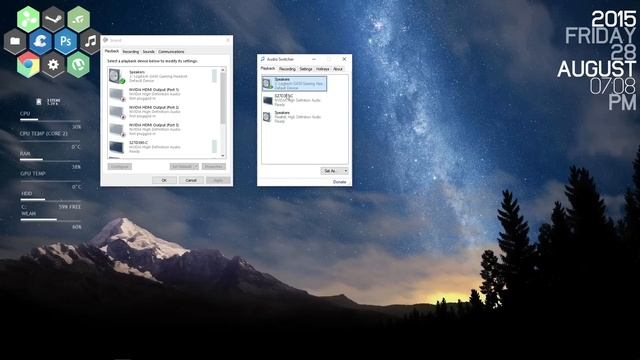
Task: Confirm with OK in Sound window
Action: click(x=164, y=180)
